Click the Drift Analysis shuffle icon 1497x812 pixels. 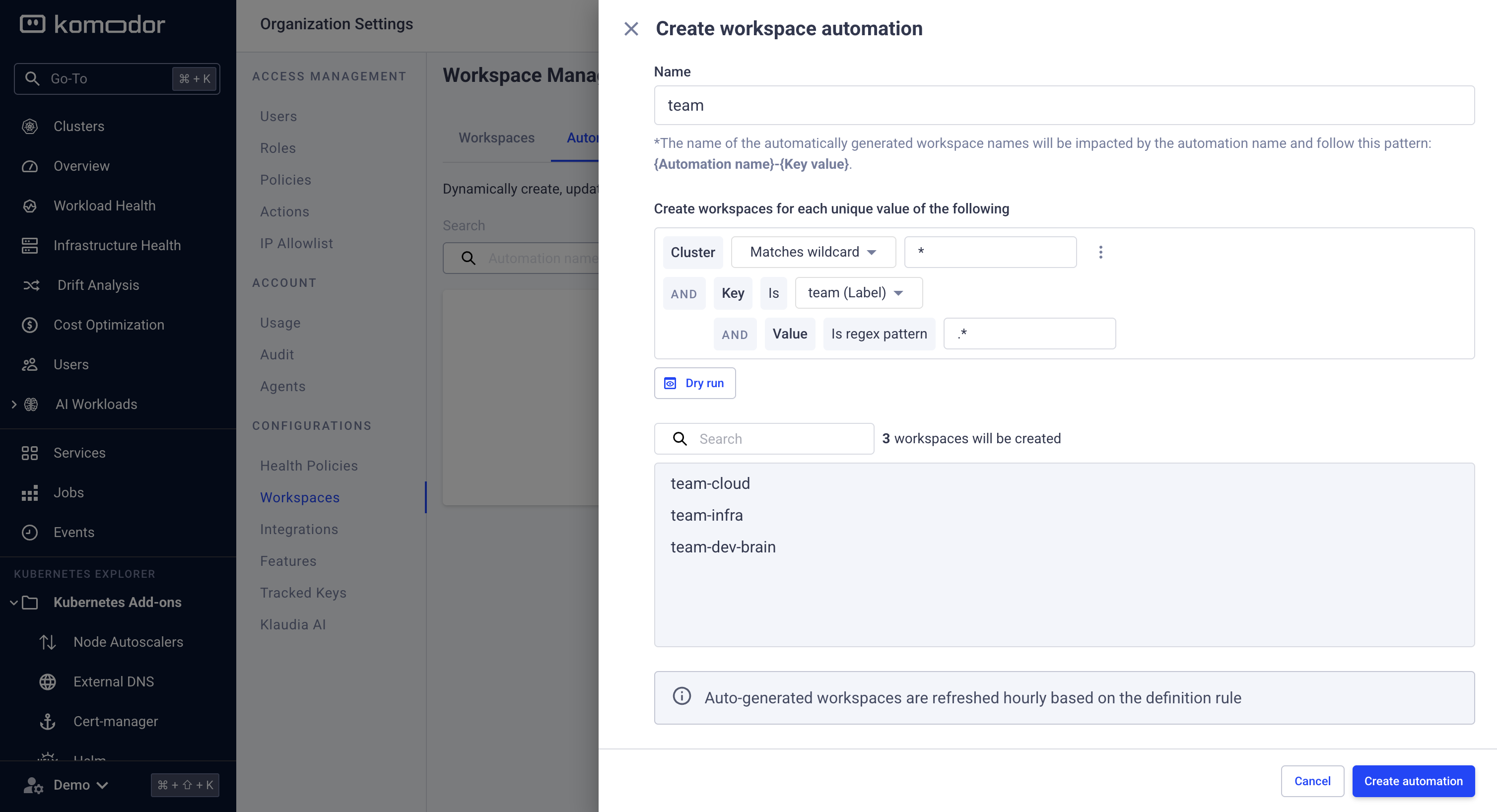(31, 285)
